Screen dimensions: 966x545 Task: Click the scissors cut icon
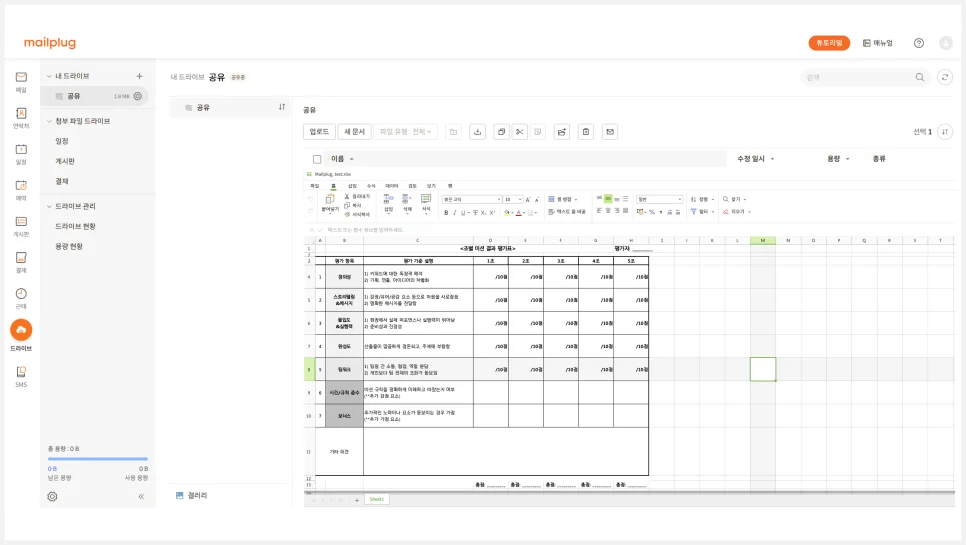coord(519,132)
